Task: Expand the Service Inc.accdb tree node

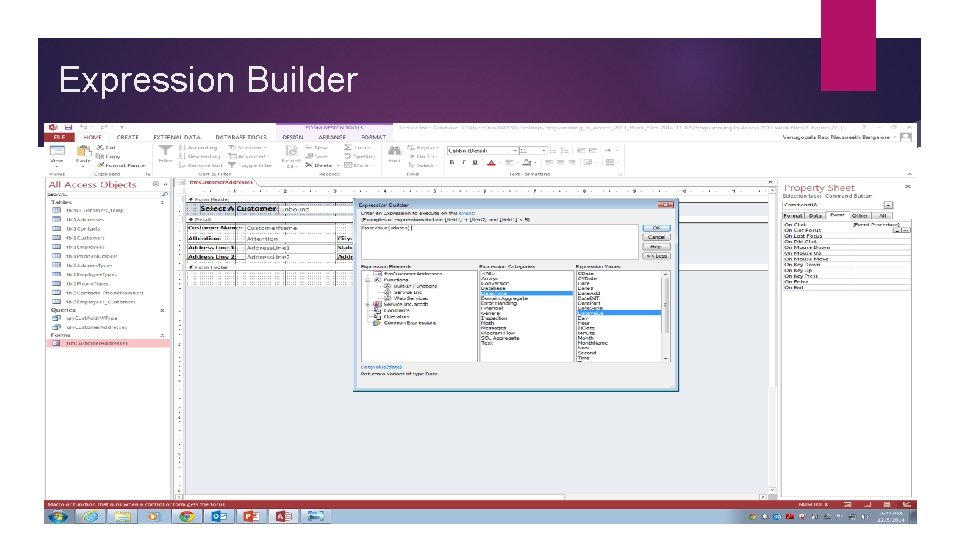Action: [x=368, y=304]
